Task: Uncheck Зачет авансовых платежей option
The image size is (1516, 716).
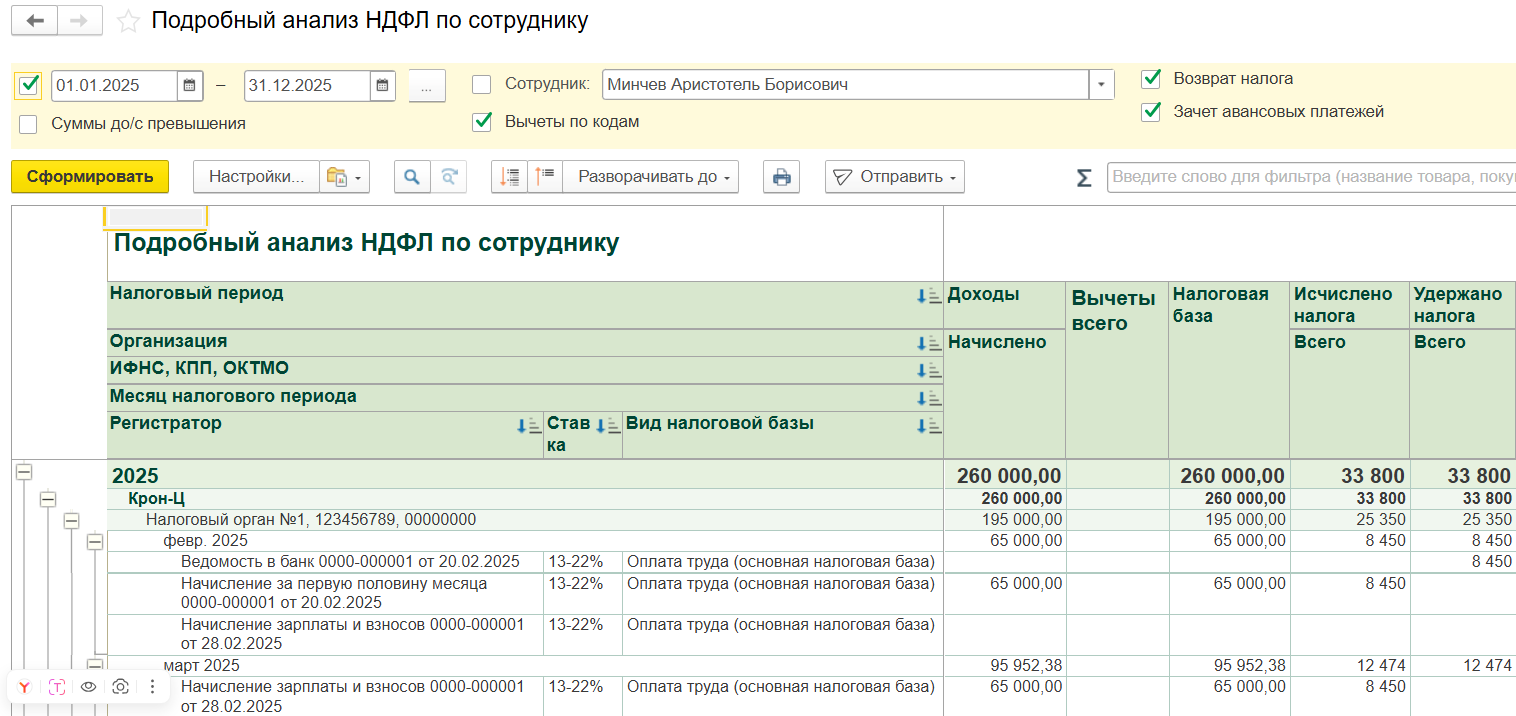Action: click(1151, 111)
